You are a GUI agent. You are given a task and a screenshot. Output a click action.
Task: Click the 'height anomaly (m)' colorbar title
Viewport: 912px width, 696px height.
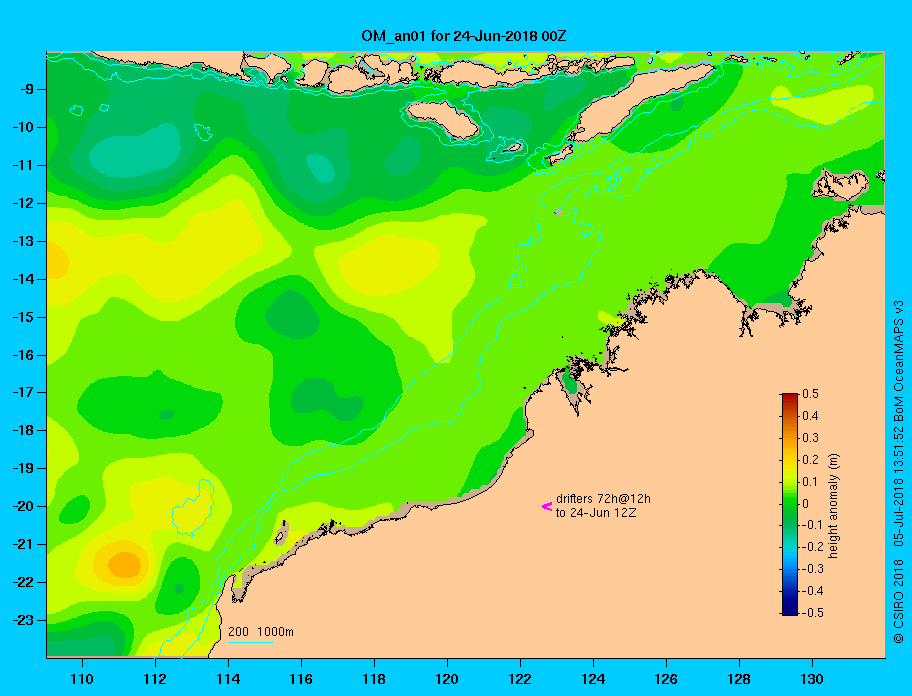pyautogui.click(x=834, y=506)
